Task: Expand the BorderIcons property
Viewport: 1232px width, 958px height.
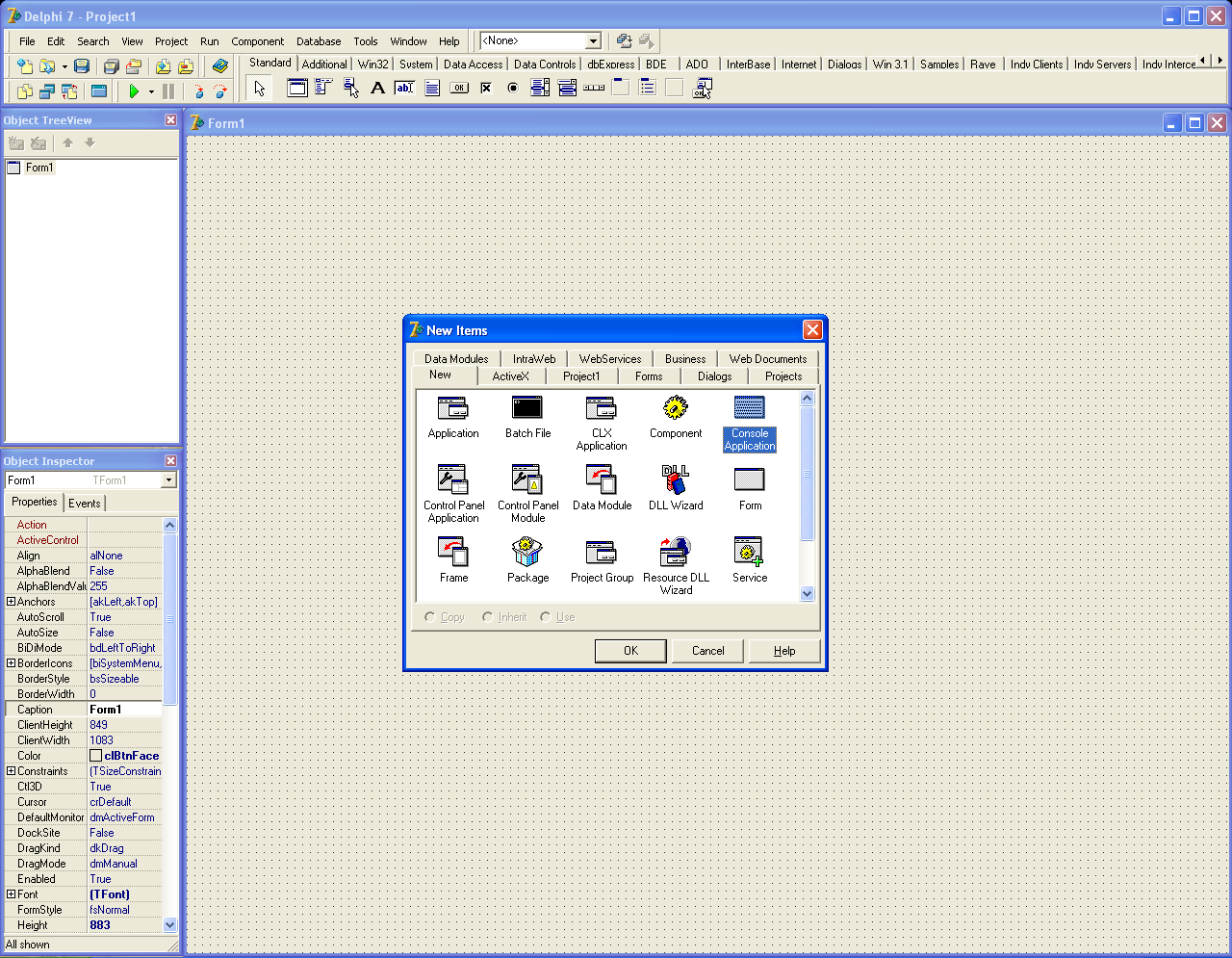Action: click(x=11, y=663)
